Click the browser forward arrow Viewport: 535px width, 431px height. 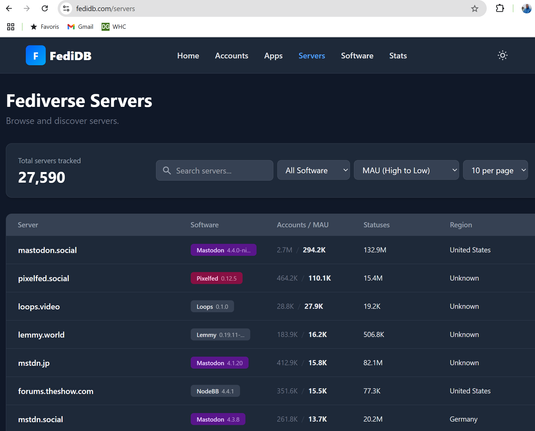coord(27,9)
